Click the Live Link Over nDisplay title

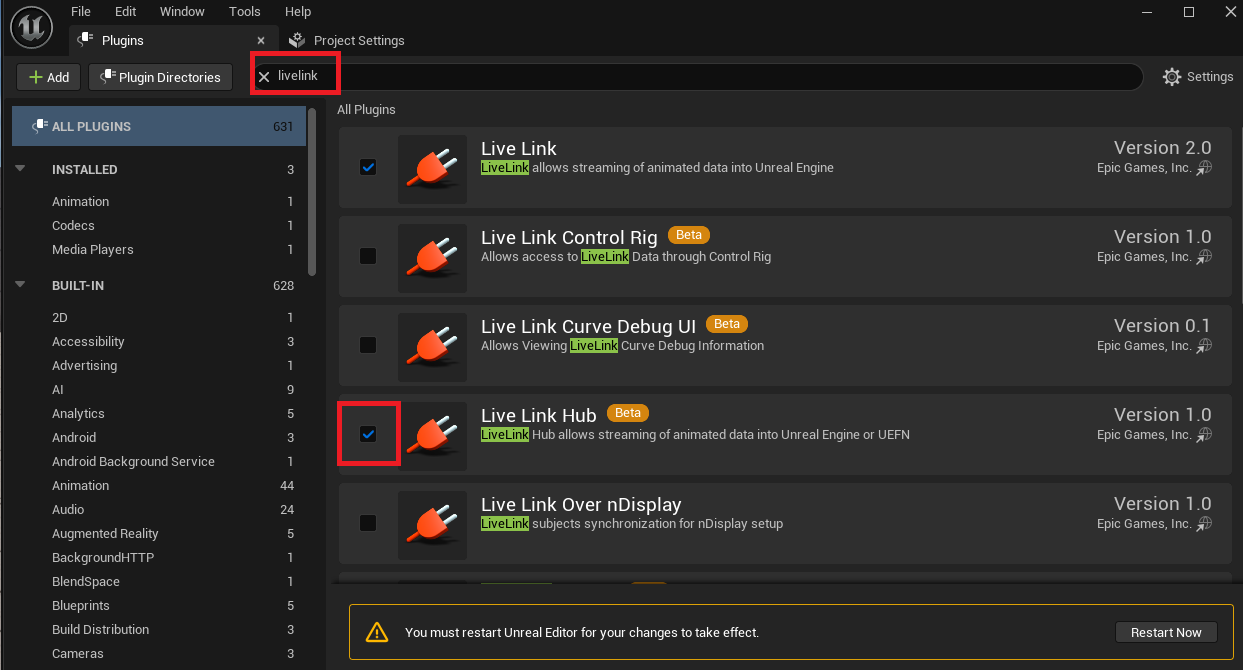click(581, 504)
